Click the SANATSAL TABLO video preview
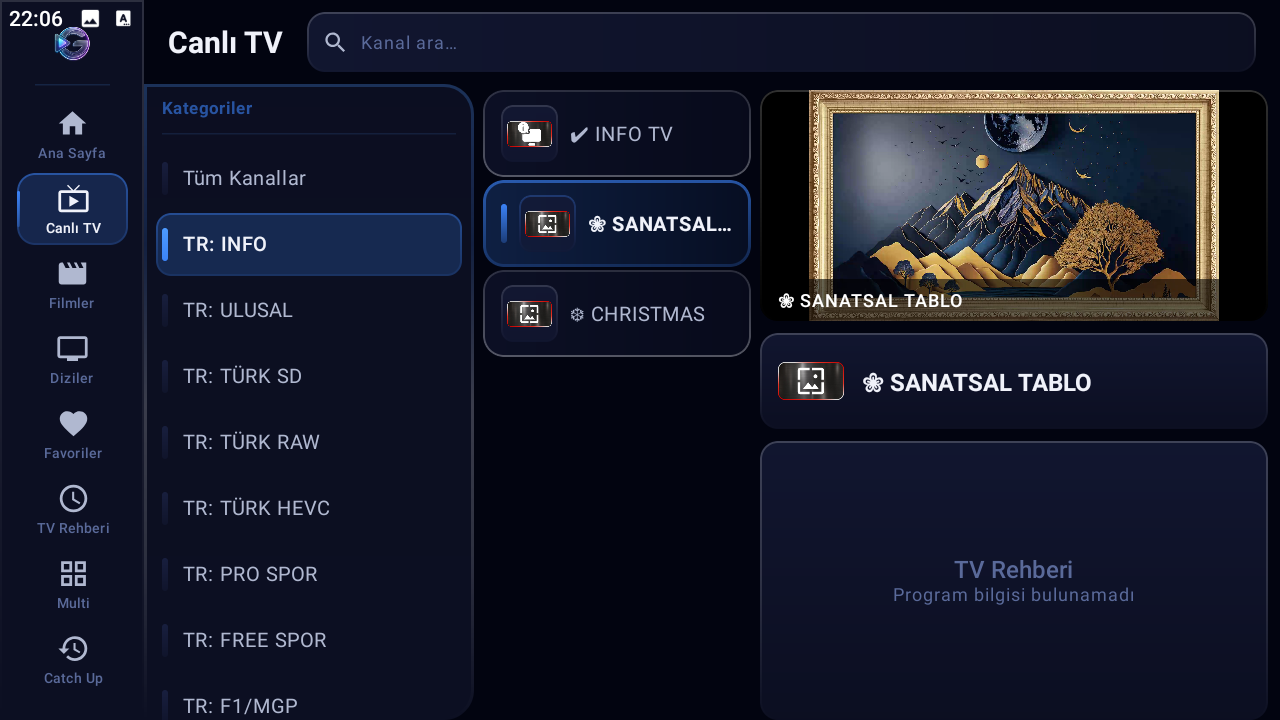The width and height of the screenshot is (1280, 720). (1014, 206)
